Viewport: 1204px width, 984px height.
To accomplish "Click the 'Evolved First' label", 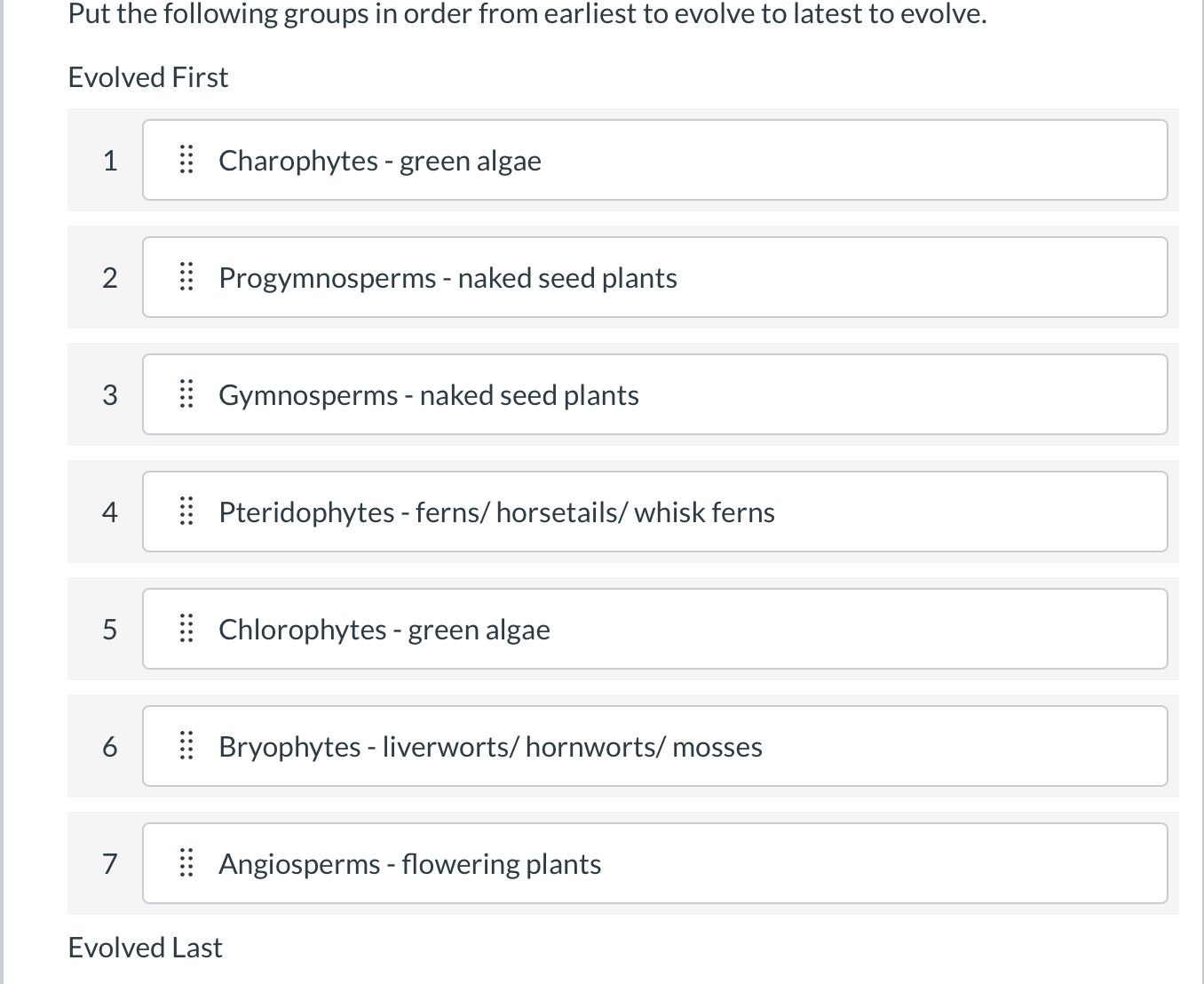I will coord(148,77).
